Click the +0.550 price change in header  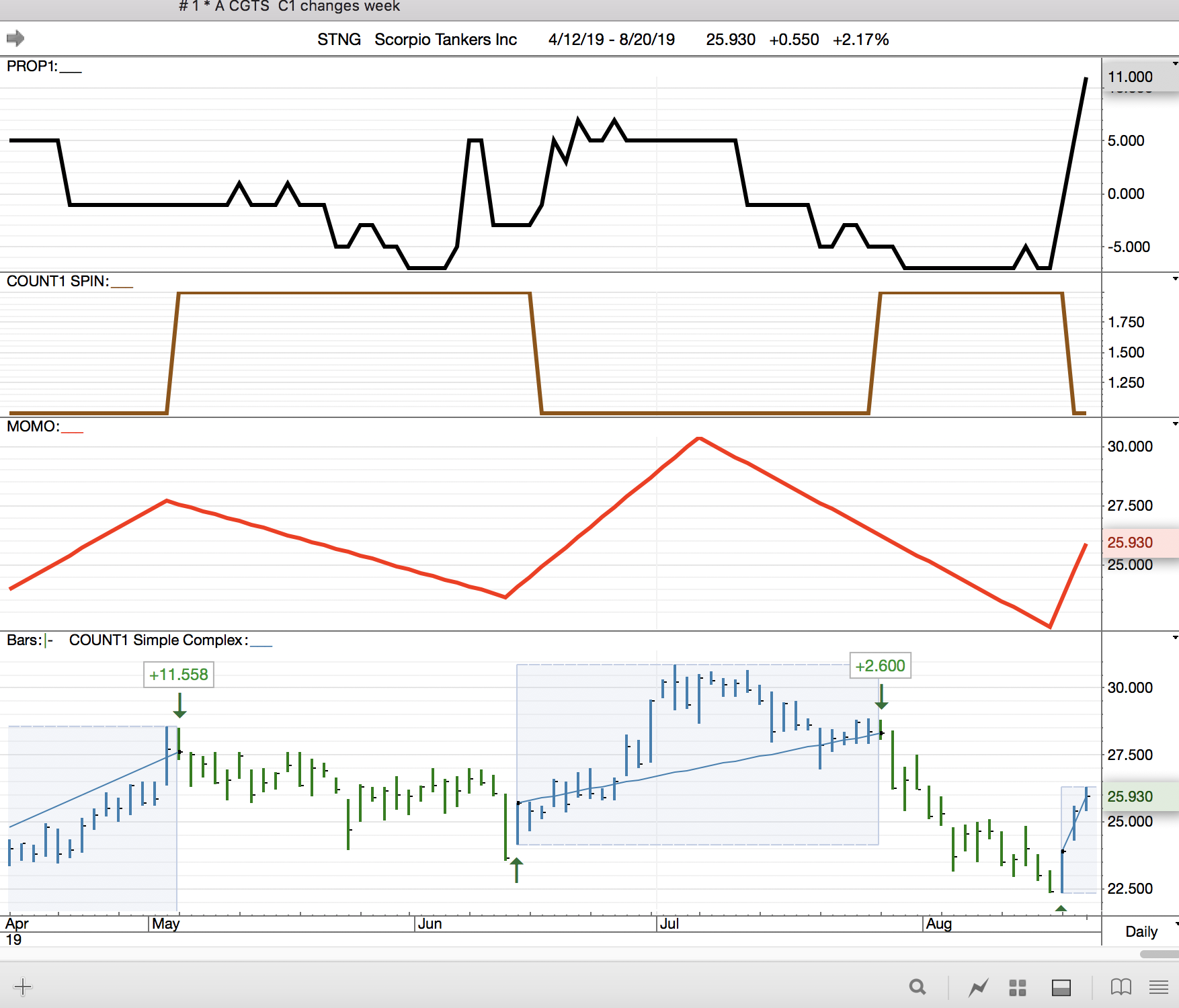(794, 39)
